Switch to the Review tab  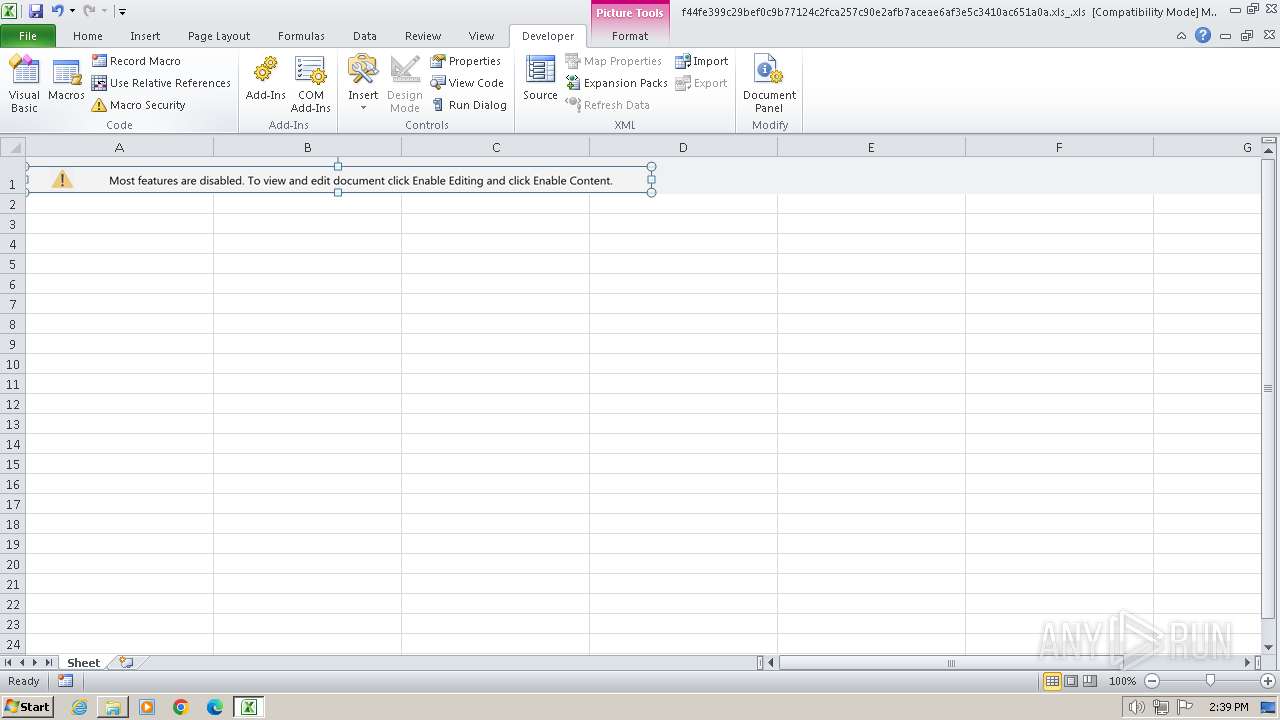tap(423, 36)
